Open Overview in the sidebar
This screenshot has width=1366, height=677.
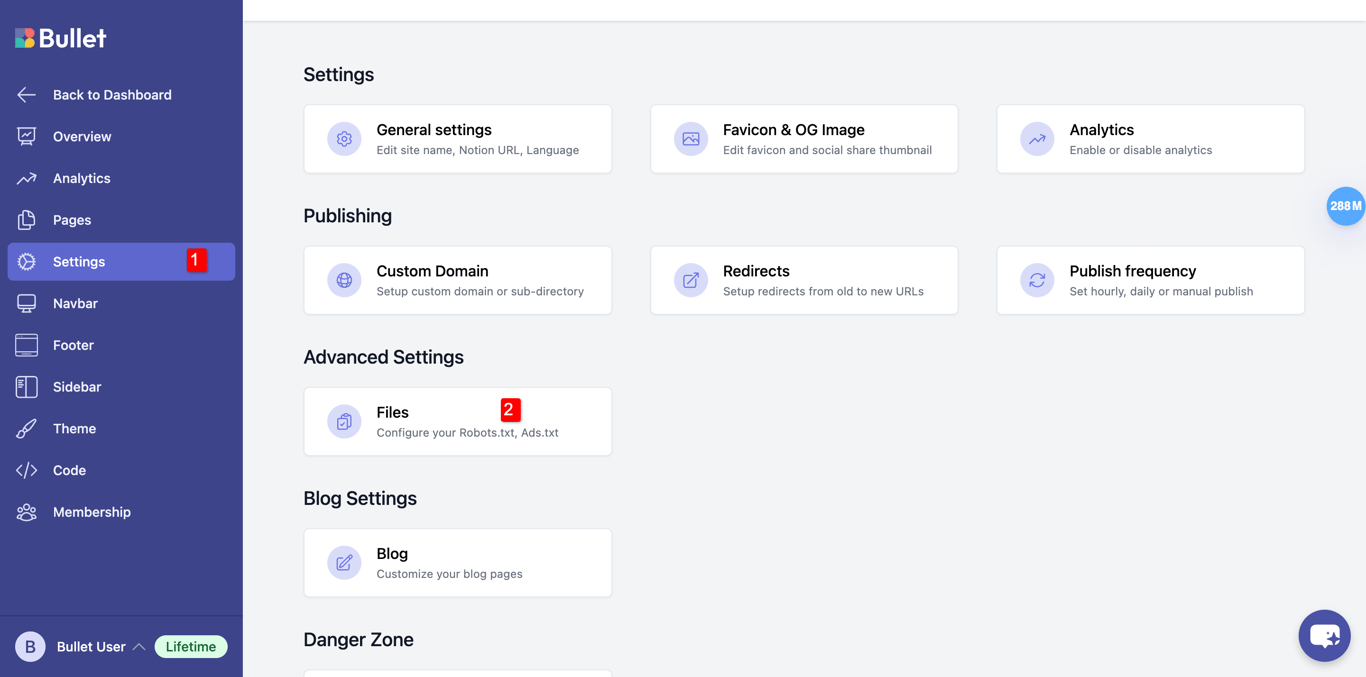82,137
